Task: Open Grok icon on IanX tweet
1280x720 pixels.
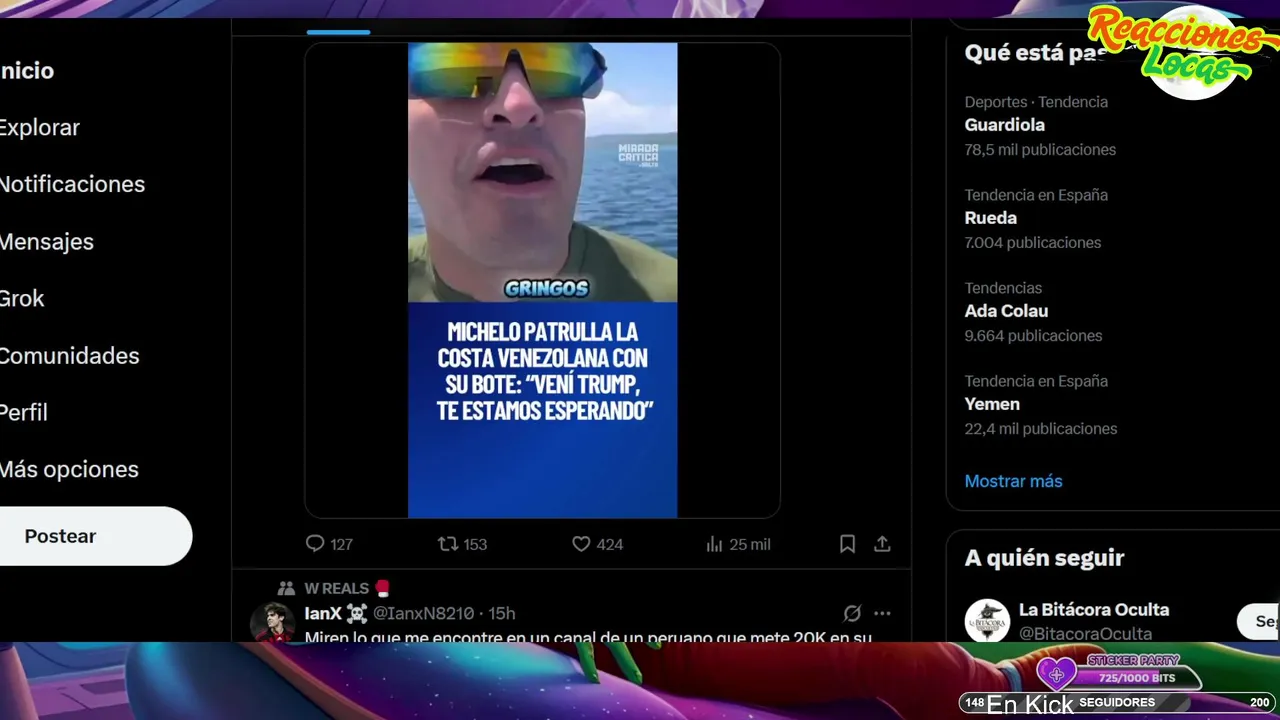Action: point(852,613)
